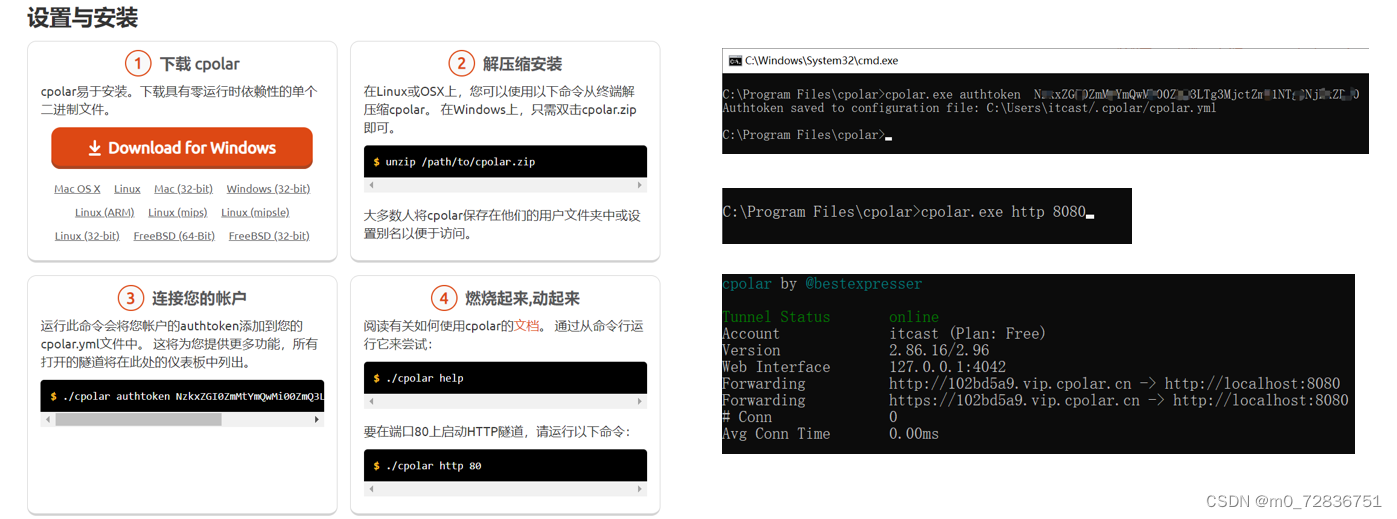Screen dimensions: 1397x519
Task: Open the Linux (ARM) download link
Action: (x=104, y=212)
